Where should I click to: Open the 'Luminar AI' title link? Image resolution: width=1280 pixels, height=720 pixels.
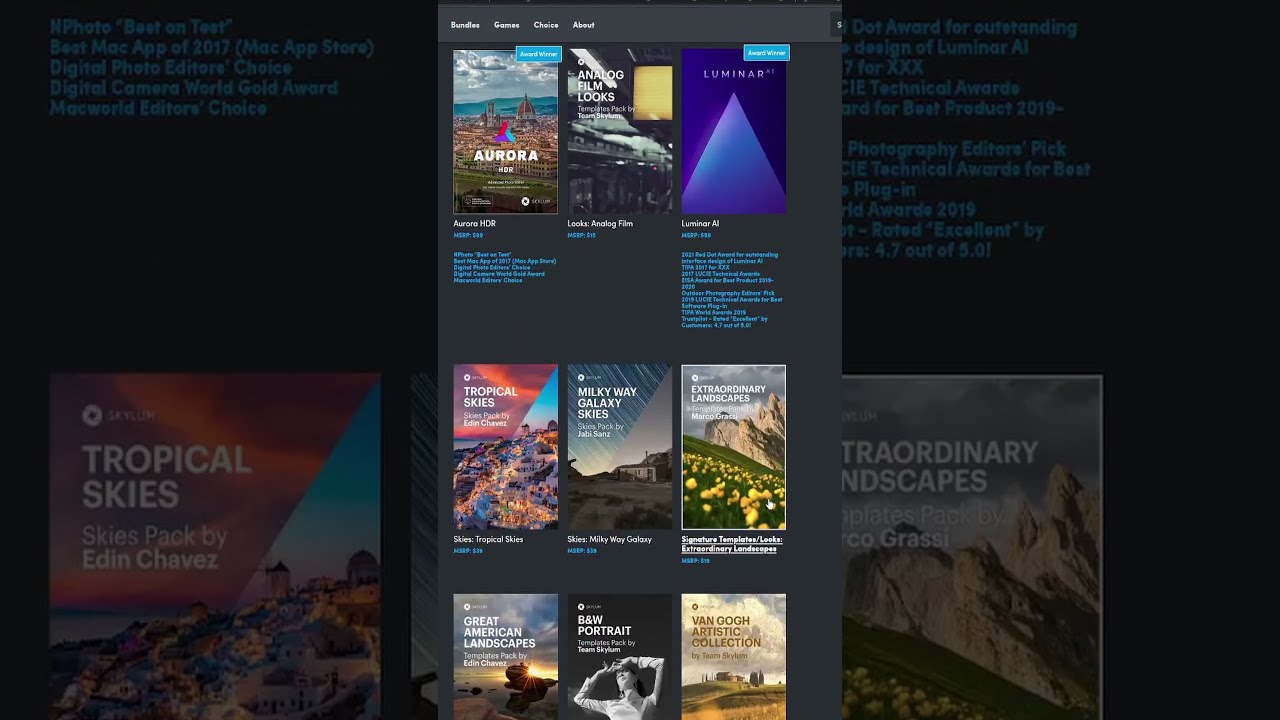click(700, 224)
